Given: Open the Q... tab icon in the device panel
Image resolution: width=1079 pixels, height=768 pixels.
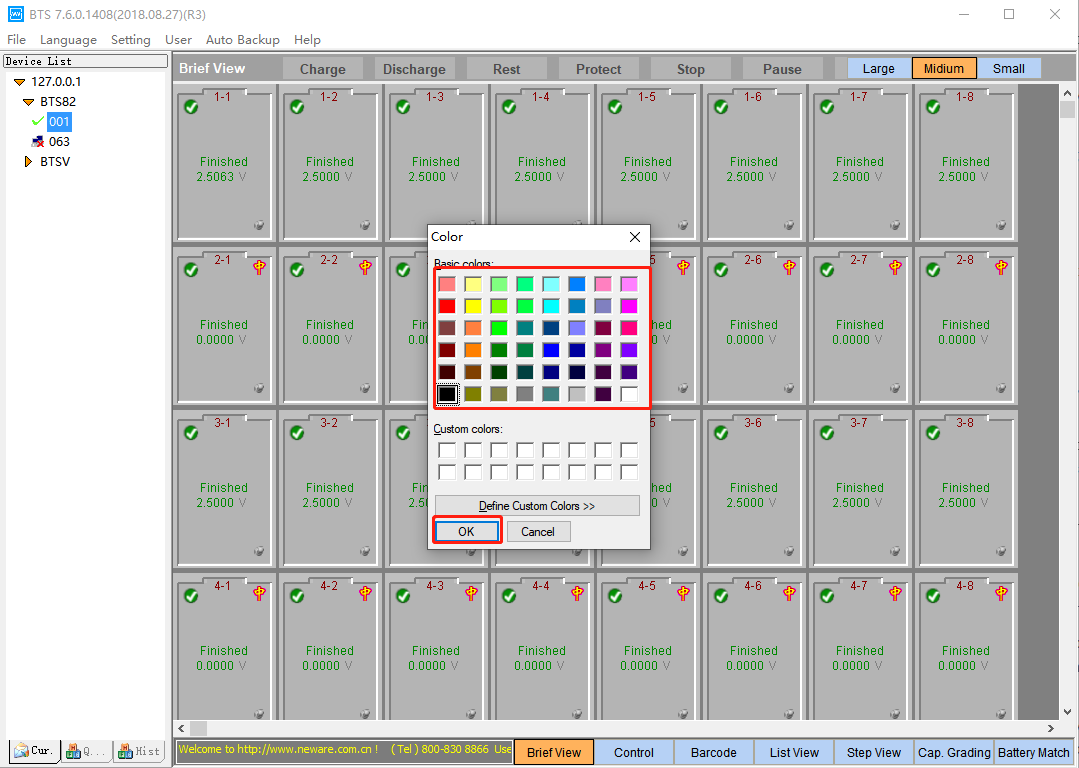Looking at the screenshot, I should point(73,751).
